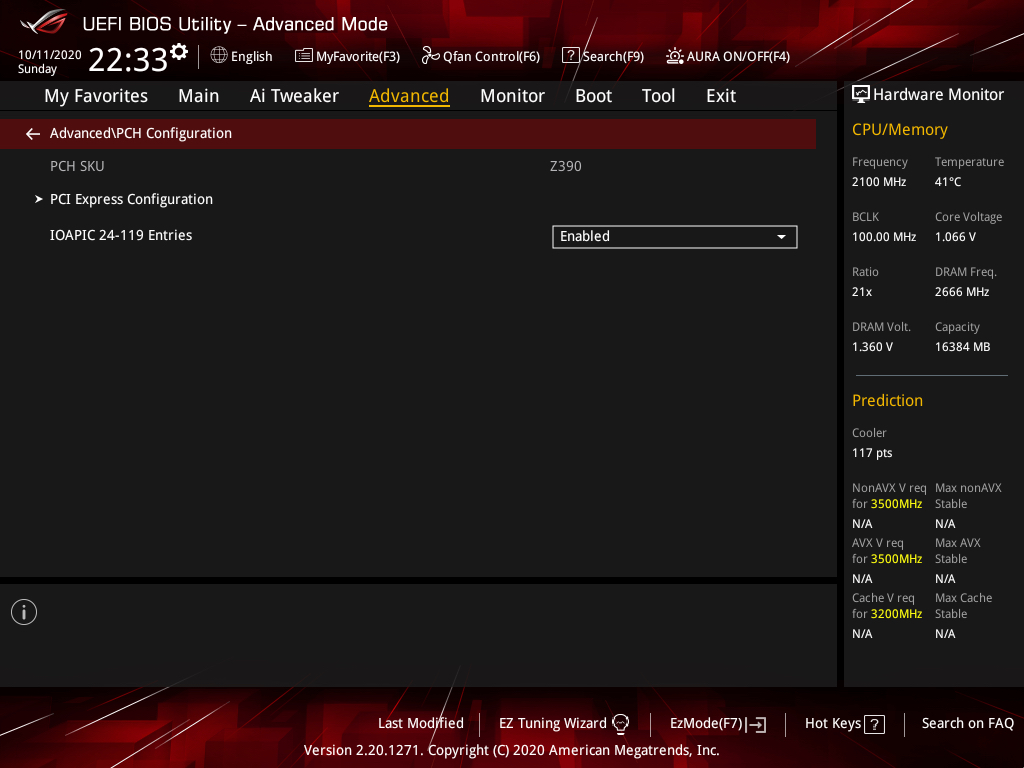Click the globe language icon
This screenshot has width=1024, height=768.
click(219, 56)
